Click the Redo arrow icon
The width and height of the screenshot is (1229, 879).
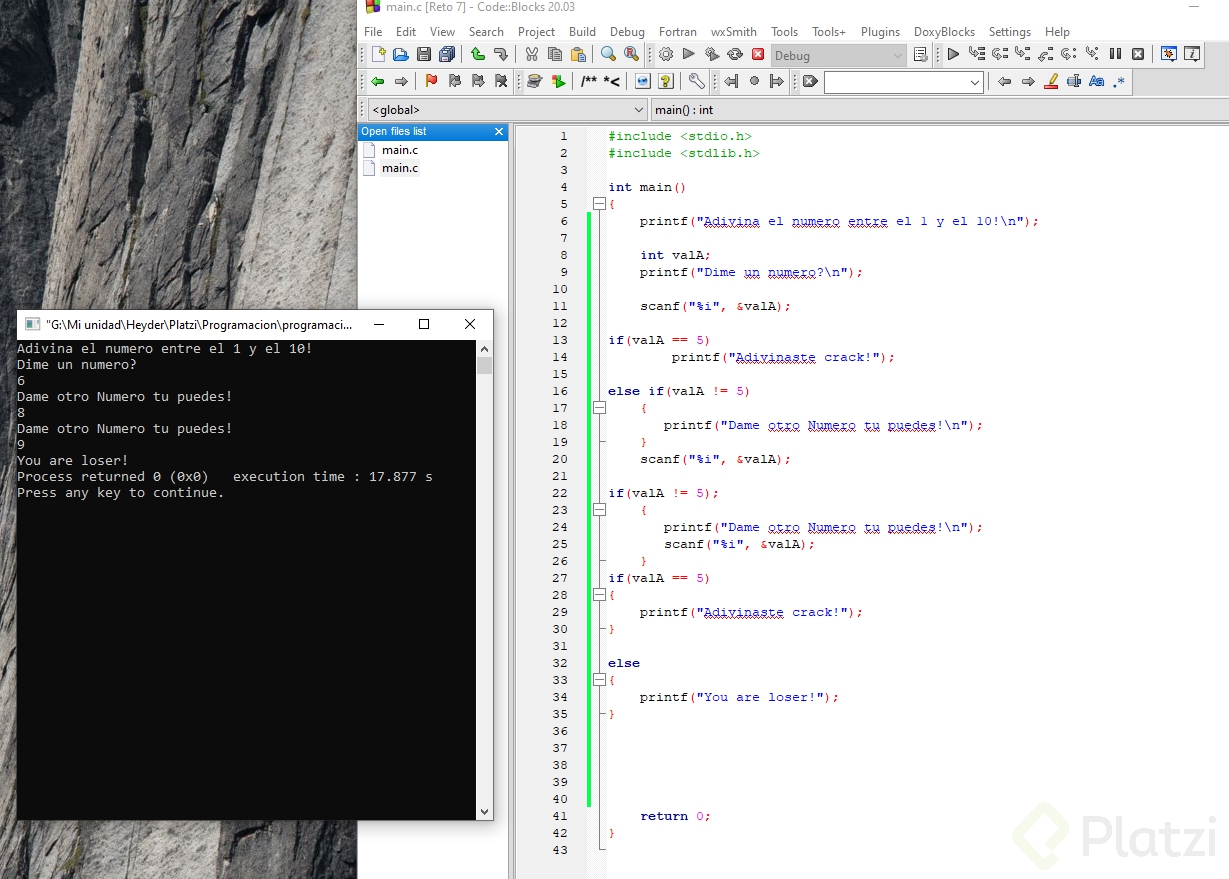point(501,55)
